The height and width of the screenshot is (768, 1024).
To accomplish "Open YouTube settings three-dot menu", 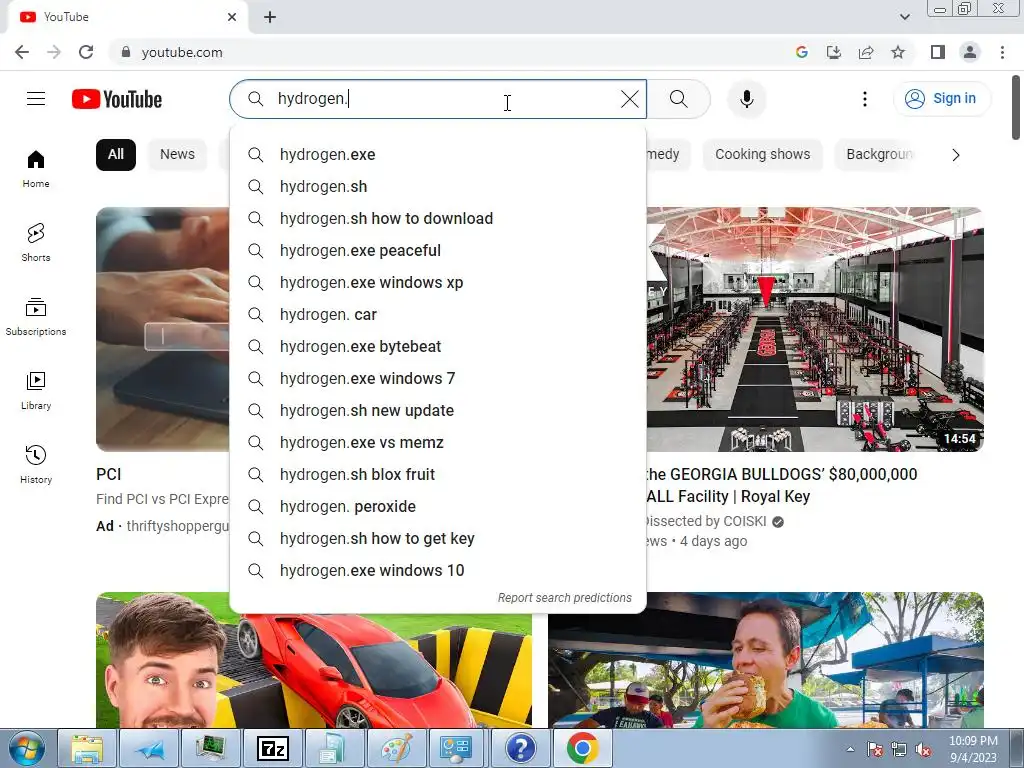I will pos(865,99).
